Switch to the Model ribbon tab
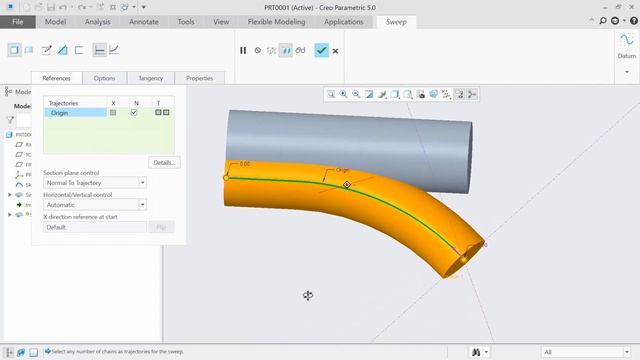Viewport: 640px width, 360px height. point(55,22)
